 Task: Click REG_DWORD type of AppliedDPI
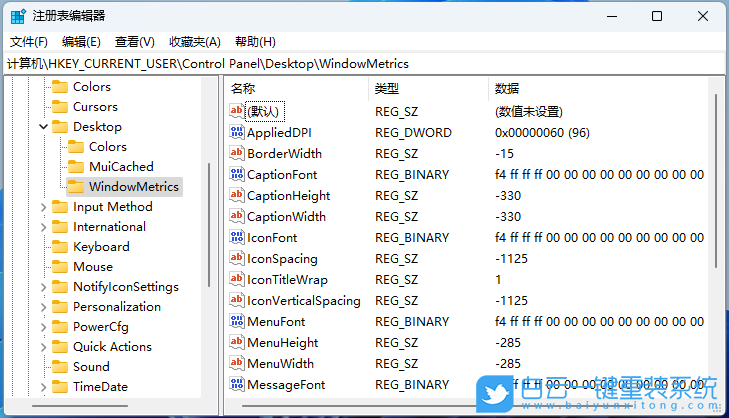pyautogui.click(x=413, y=133)
